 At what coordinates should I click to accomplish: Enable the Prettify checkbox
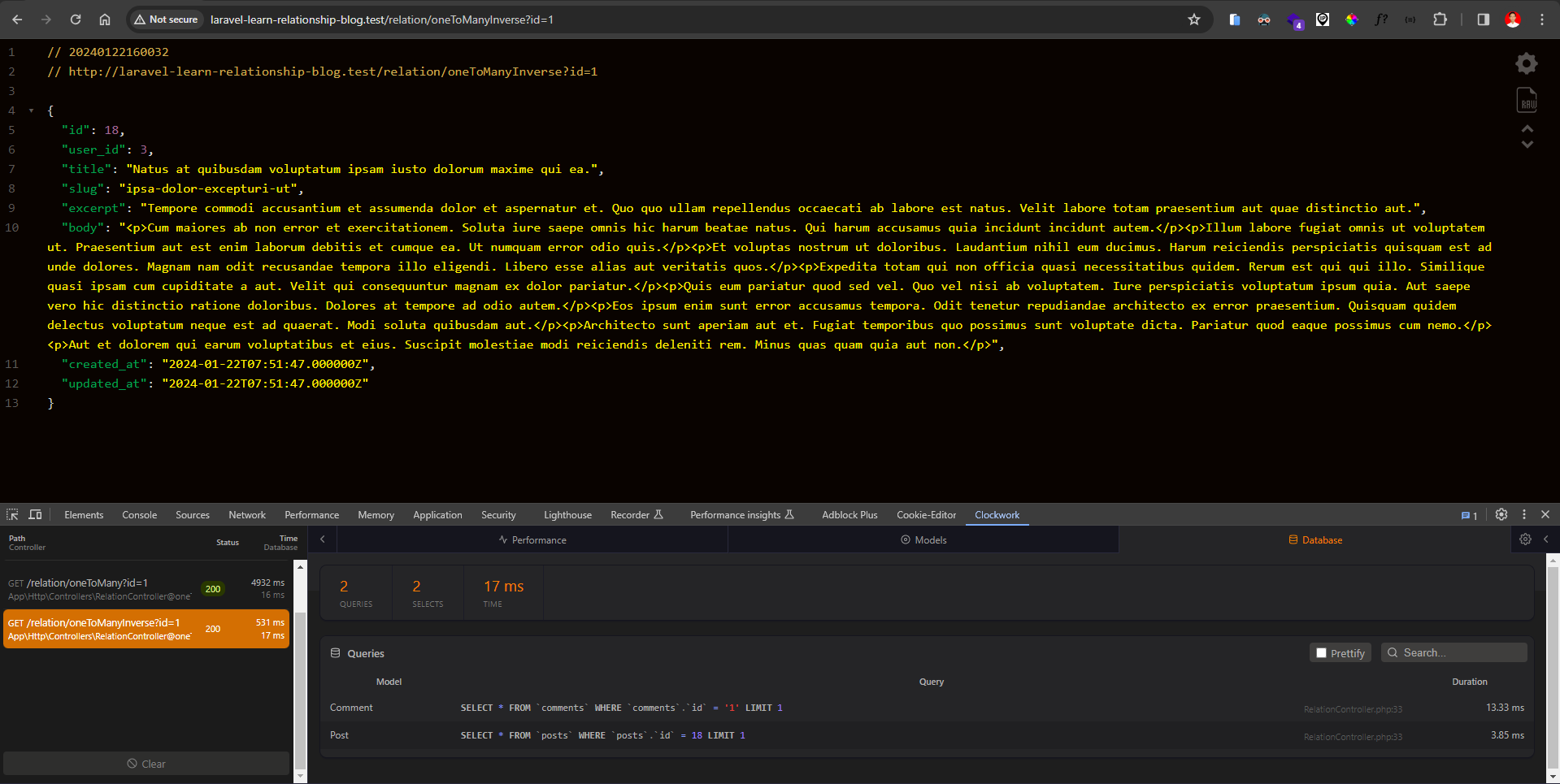pyautogui.click(x=1322, y=652)
